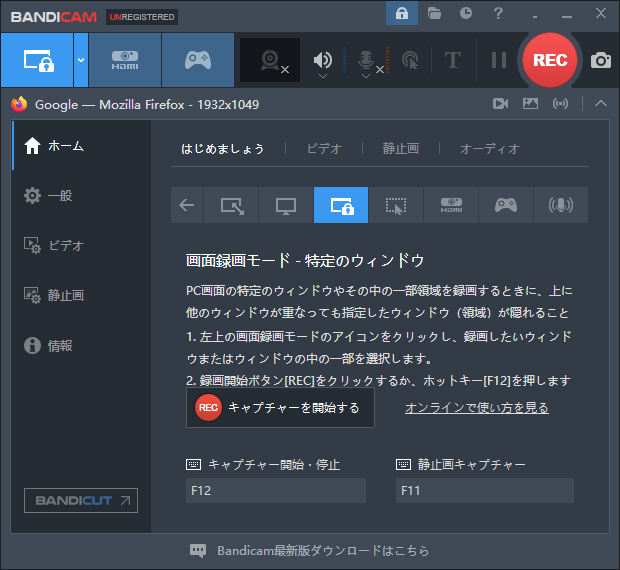Click keyboard icon beside 静止画キャプチャー
This screenshot has width=620, height=570.
pos(403,464)
